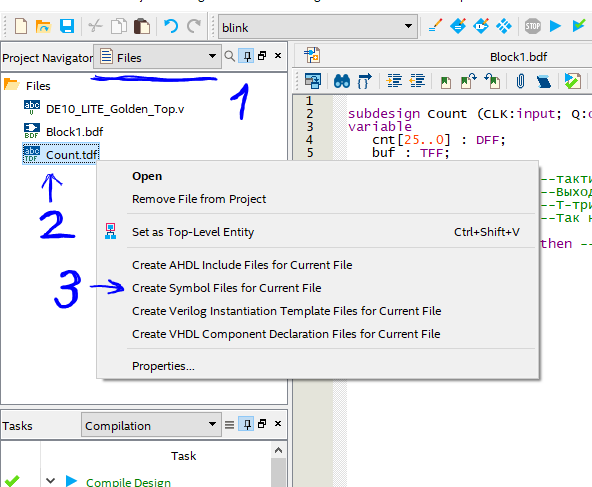Image resolution: width=592 pixels, height=487 pixels.
Task: Click the New file icon
Action: (21, 26)
